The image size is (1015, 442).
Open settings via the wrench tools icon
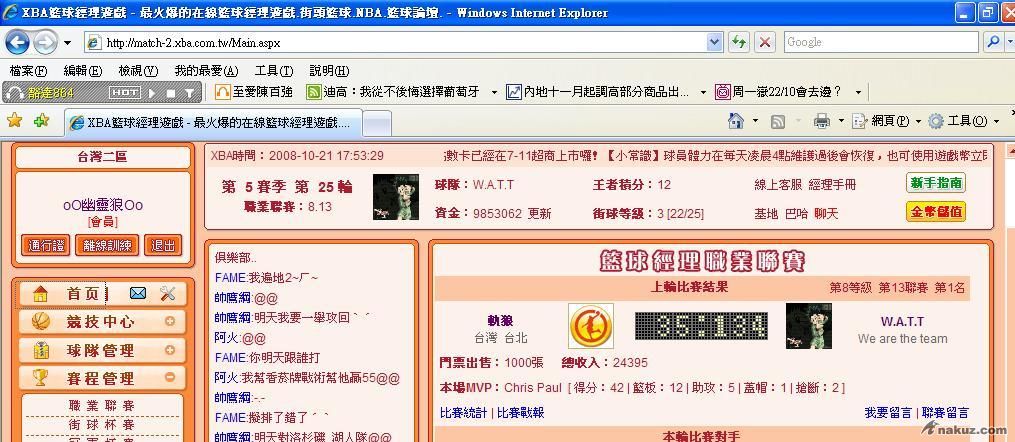pyautogui.click(x=168, y=294)
